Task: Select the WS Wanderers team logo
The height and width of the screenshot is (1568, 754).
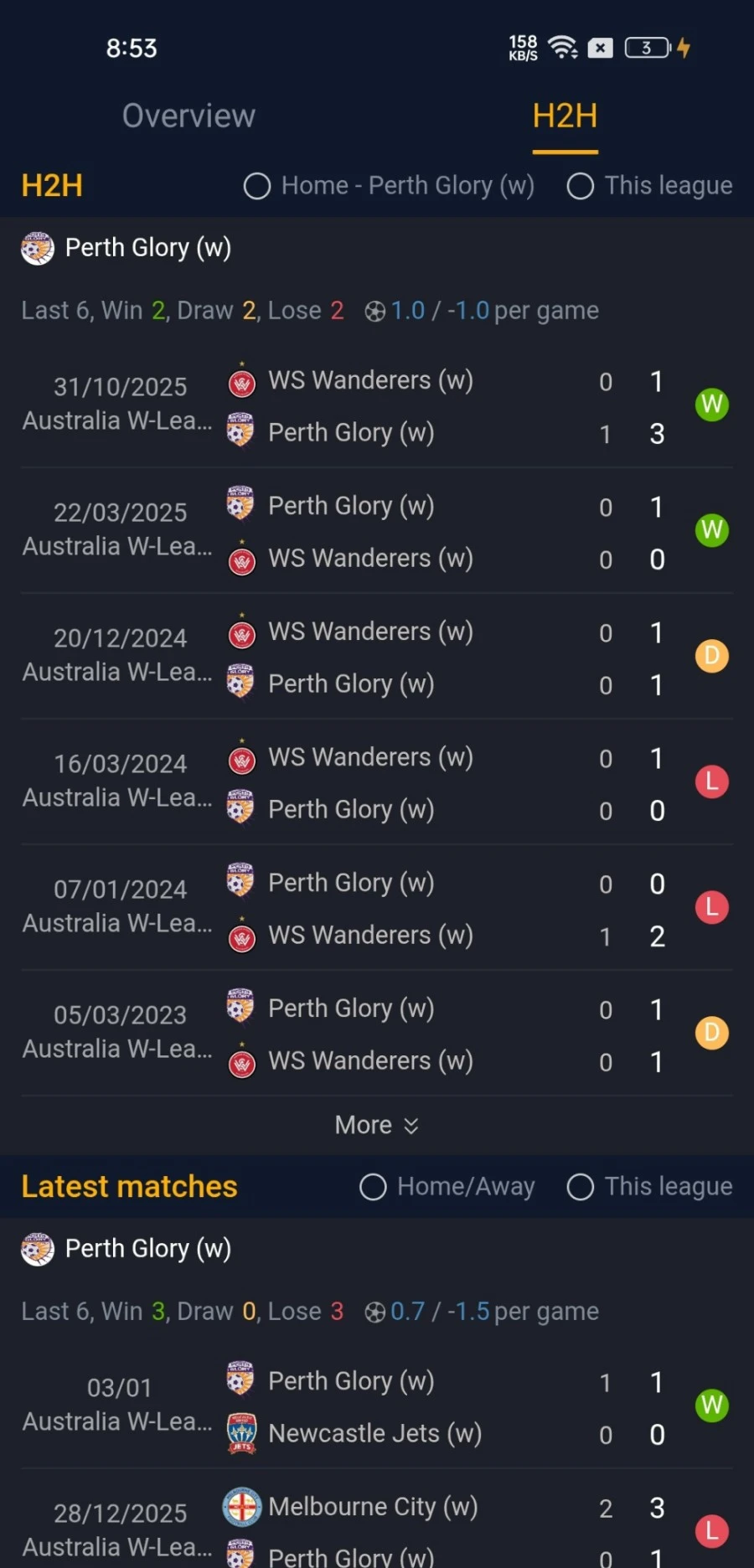Action: pyautogui.click(x=241, y=381)
